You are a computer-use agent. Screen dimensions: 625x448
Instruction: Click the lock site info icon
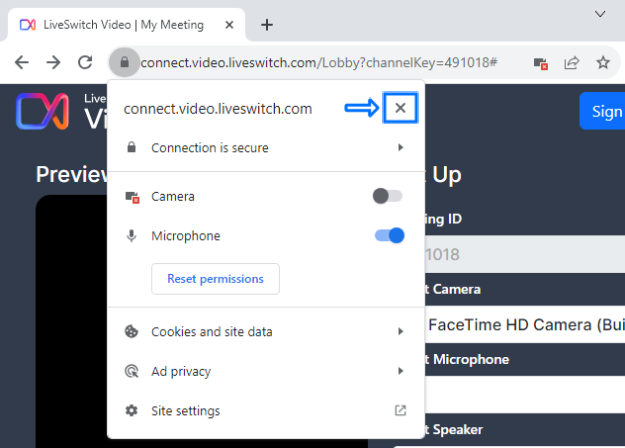tap(124, 62)
